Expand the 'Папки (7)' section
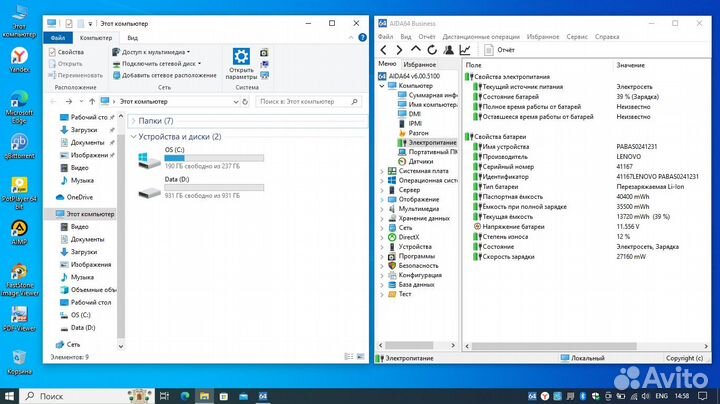Viewport: 720px width, 404px height. pos(134,121)
